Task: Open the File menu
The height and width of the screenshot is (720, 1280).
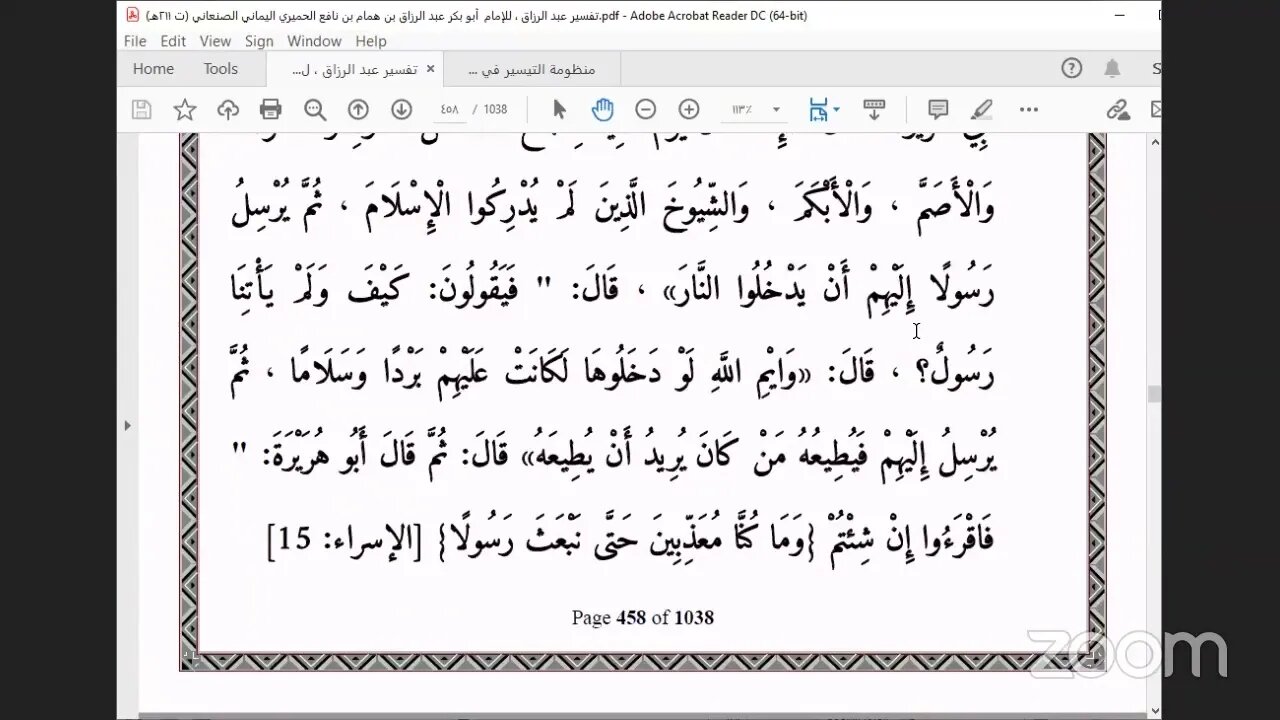Action: point(135,41)
